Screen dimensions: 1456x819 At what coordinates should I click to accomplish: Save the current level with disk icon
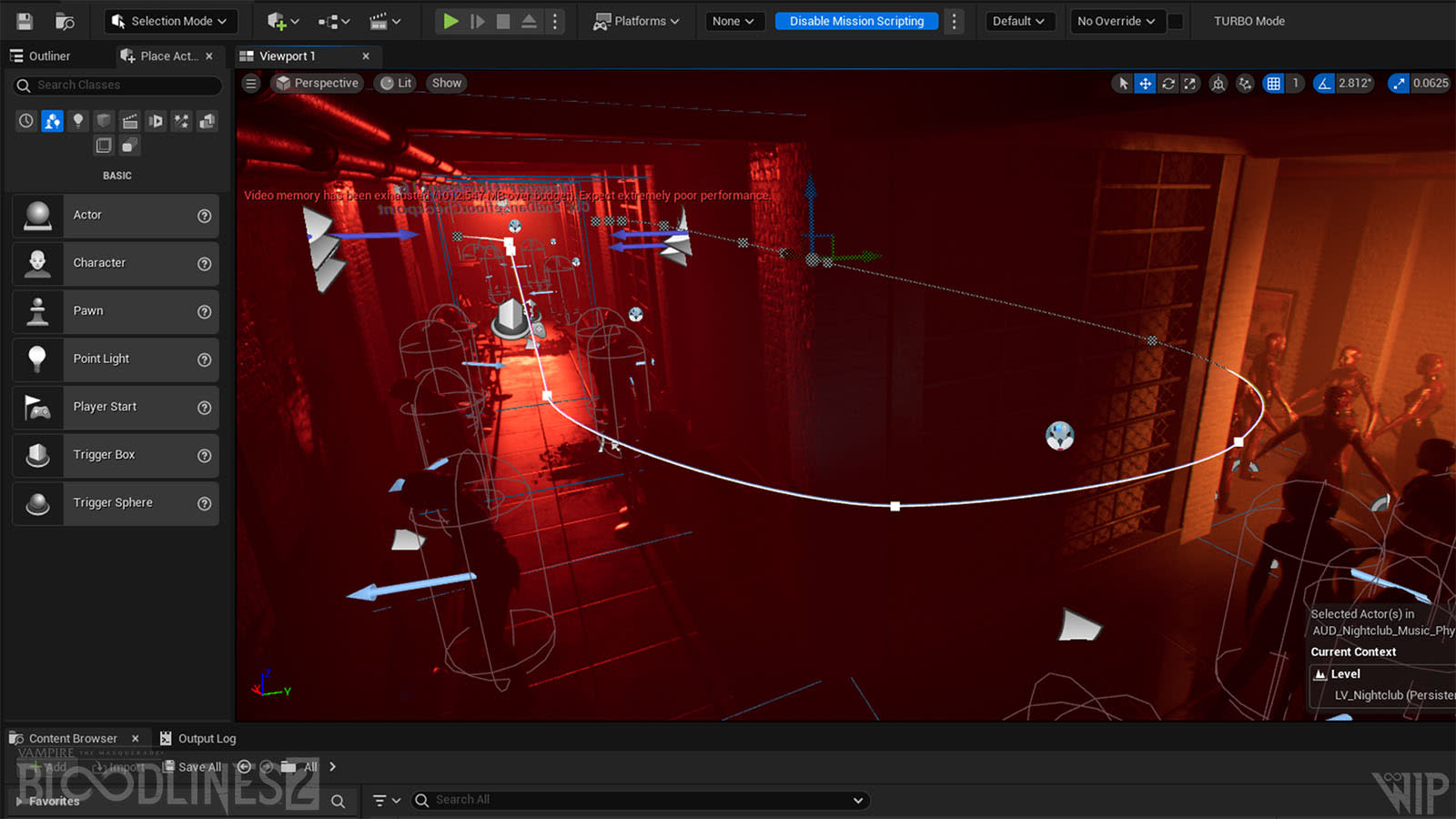coord(25,21)
